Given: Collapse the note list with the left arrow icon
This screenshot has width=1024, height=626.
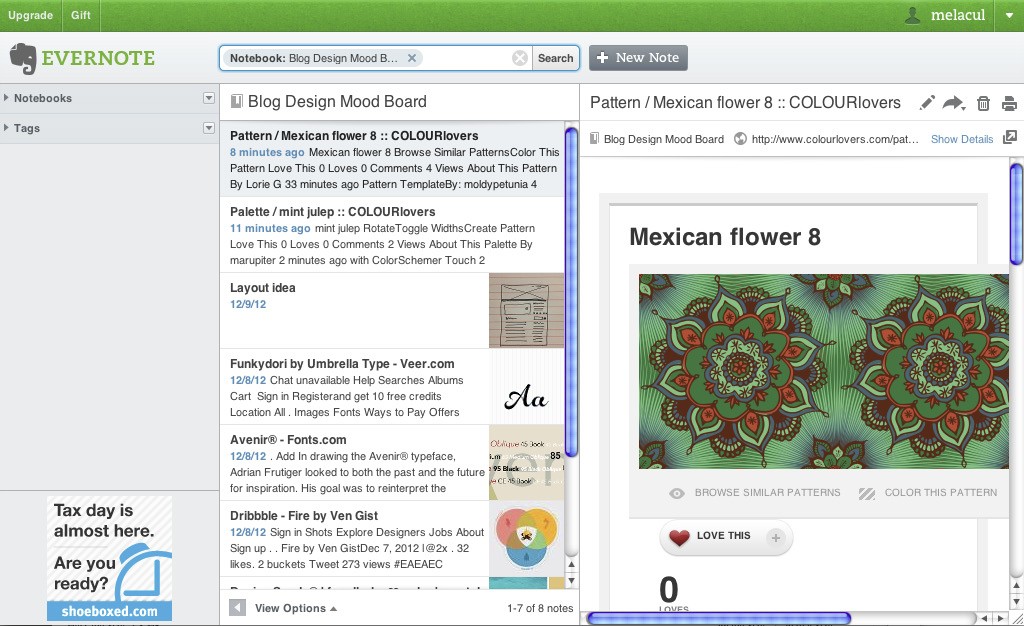Looking at the screenshot, I should coord(238,608).
